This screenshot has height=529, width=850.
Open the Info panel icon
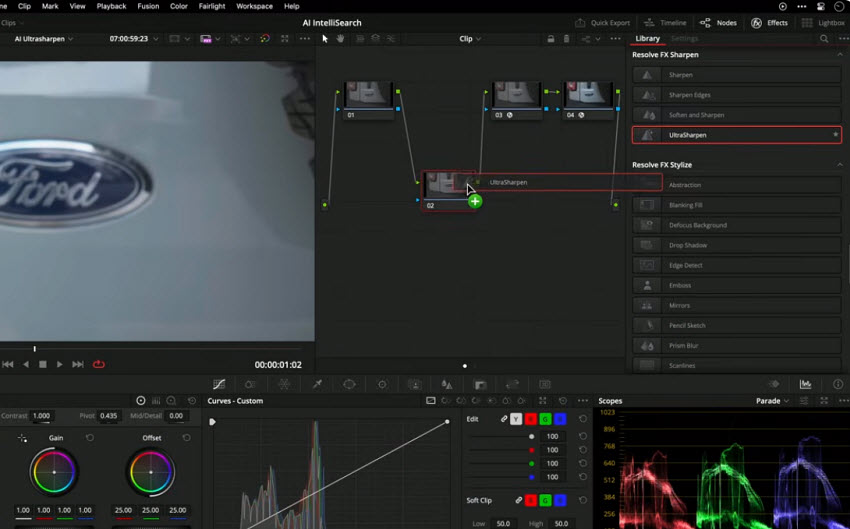838,384
